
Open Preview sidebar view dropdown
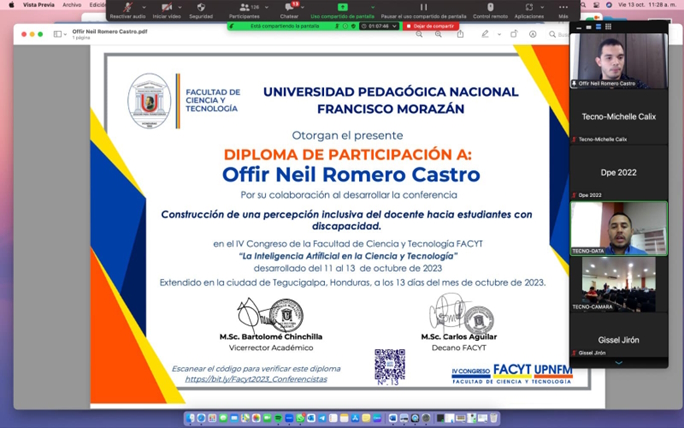point(62,34)
